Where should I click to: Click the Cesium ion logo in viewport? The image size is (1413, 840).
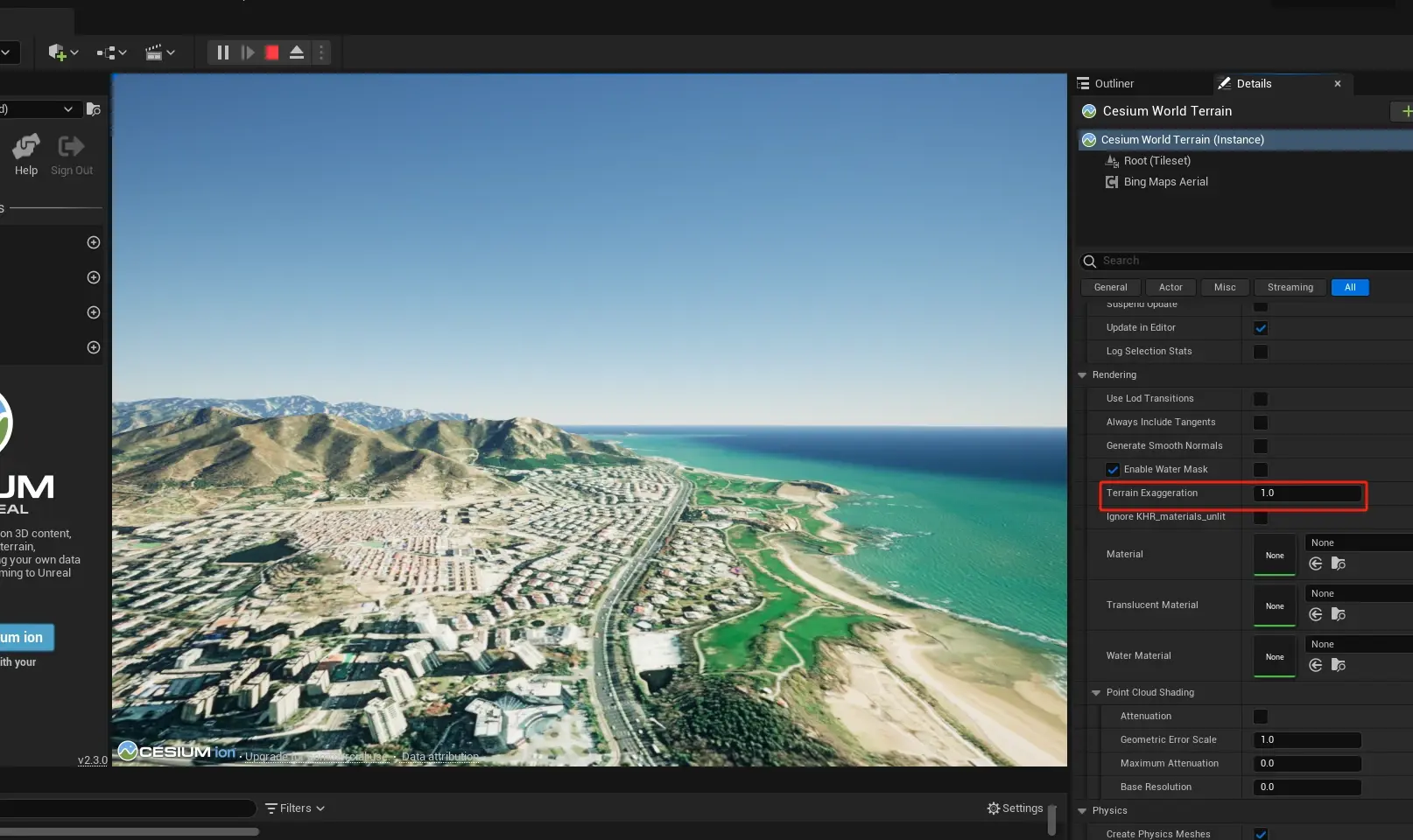(177, 752)
